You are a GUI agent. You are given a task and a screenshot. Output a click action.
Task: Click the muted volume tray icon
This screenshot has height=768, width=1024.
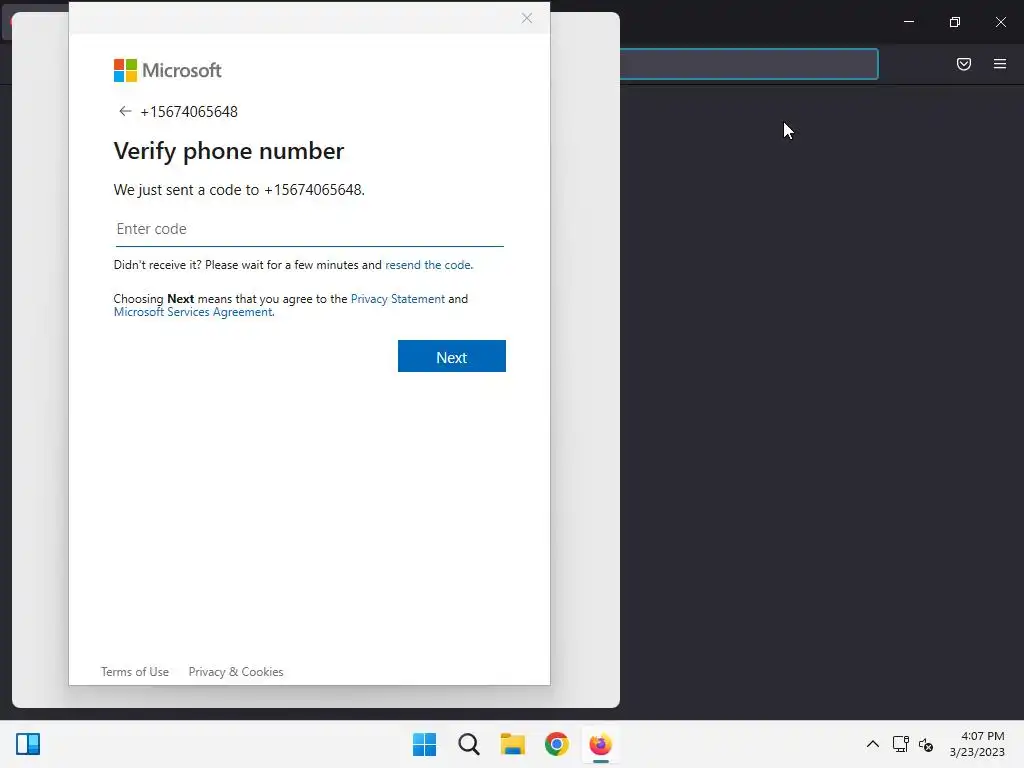coord(925,744)
